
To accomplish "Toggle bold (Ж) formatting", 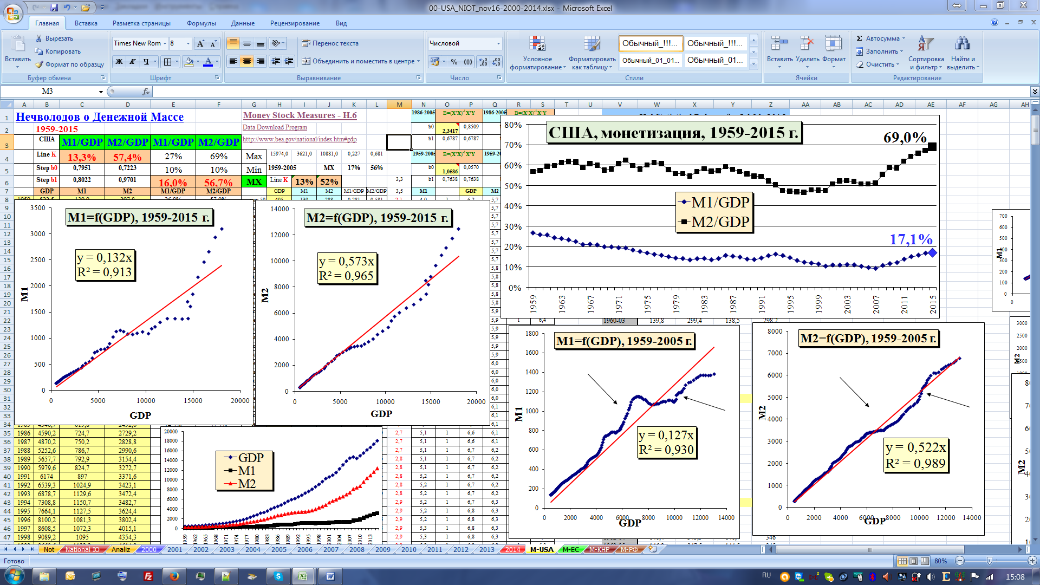I will click(117, 61).
